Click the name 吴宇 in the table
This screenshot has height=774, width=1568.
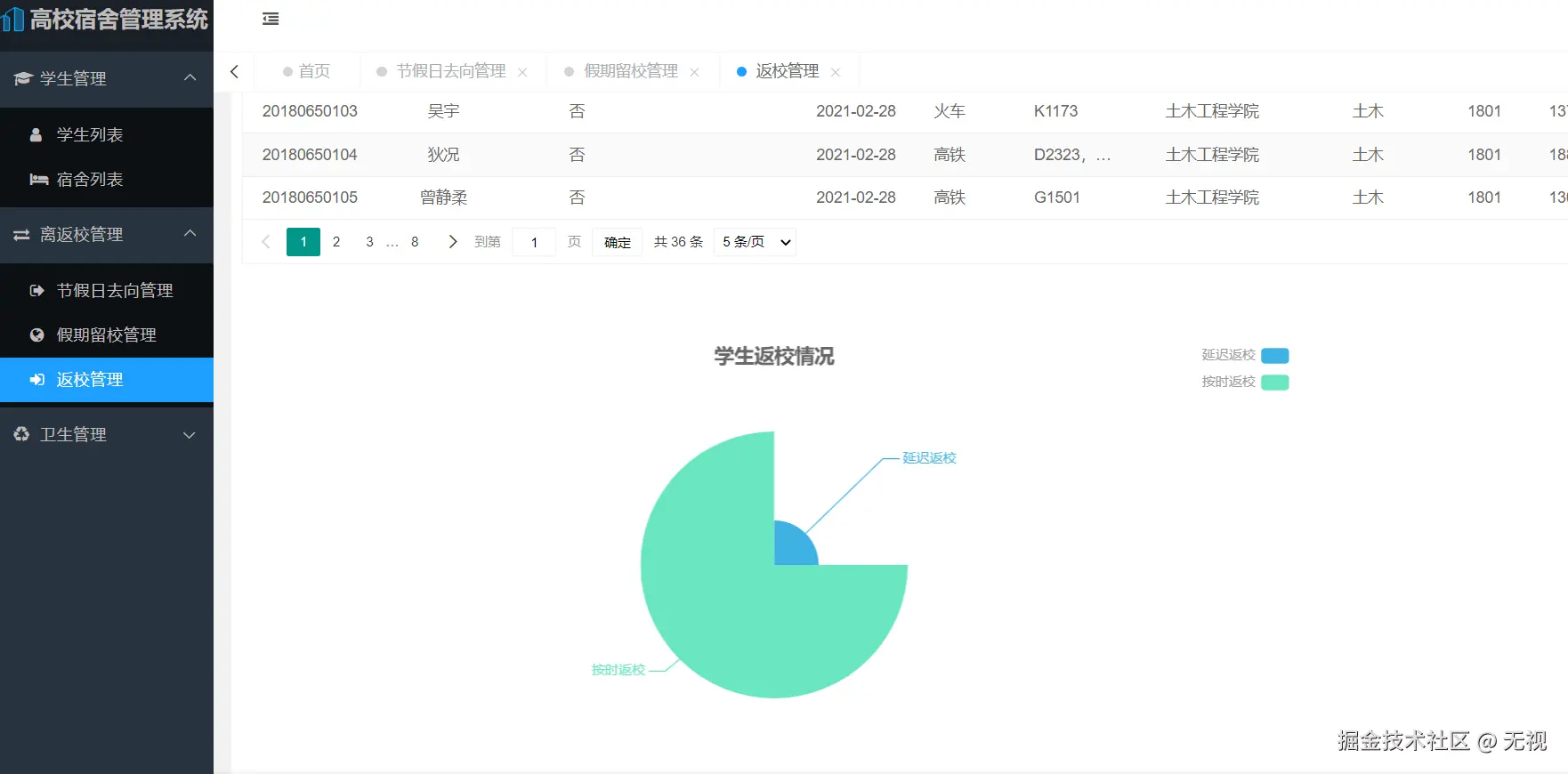click(x=443, y=111)
